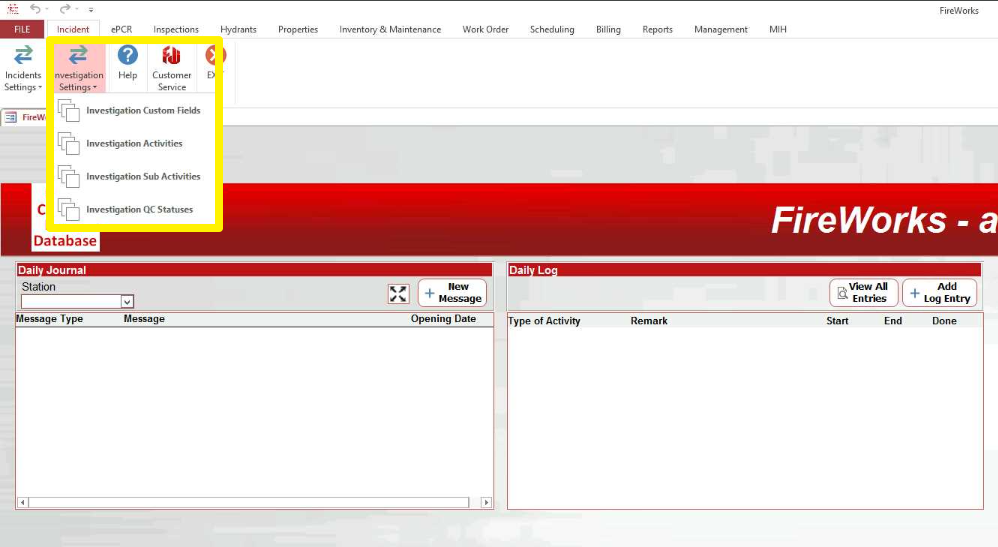Click the View All Entries button
This screenshot has height=547, width=998.
pyautogui.click(x=864, y=293)
